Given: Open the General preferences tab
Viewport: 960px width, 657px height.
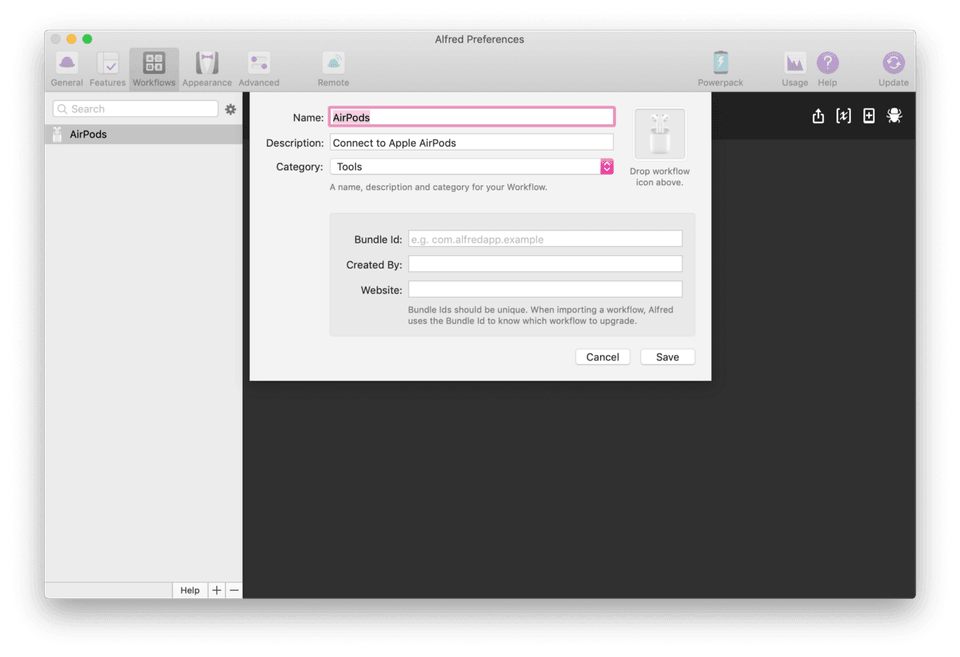Looking at the screenshot, I should tap(67, 69).
